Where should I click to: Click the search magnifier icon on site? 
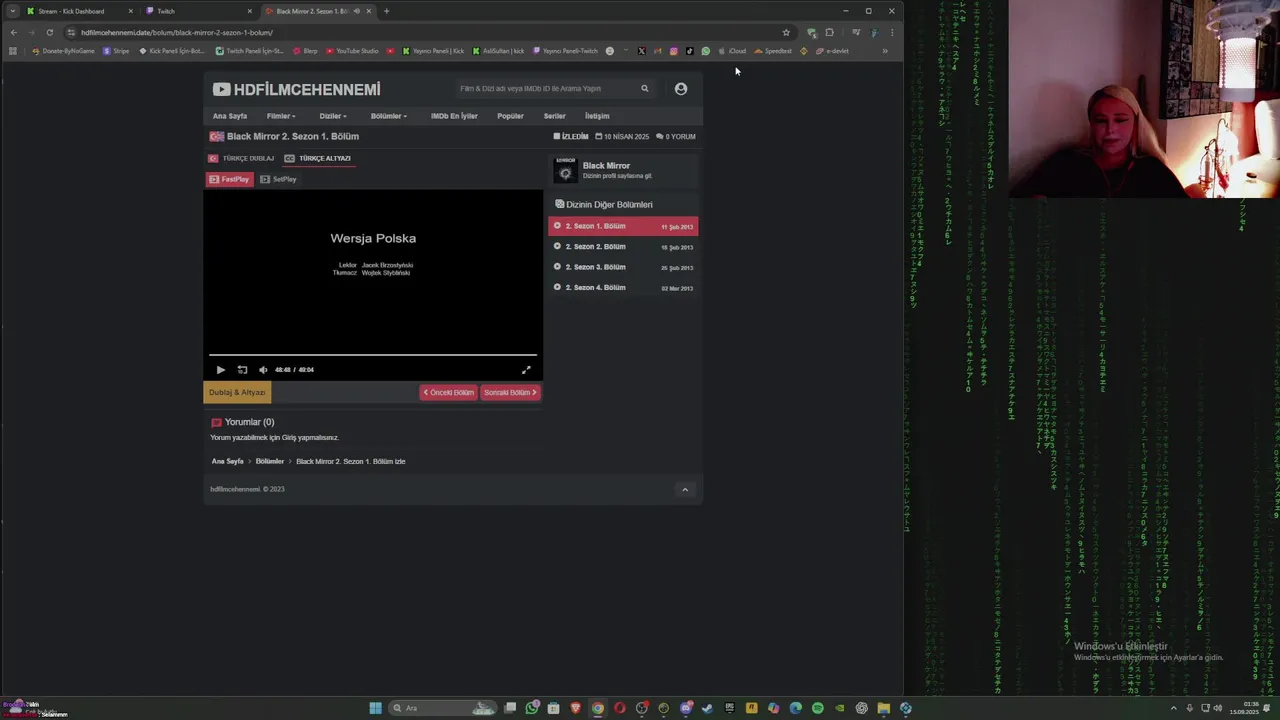click(x=645, y=89)
